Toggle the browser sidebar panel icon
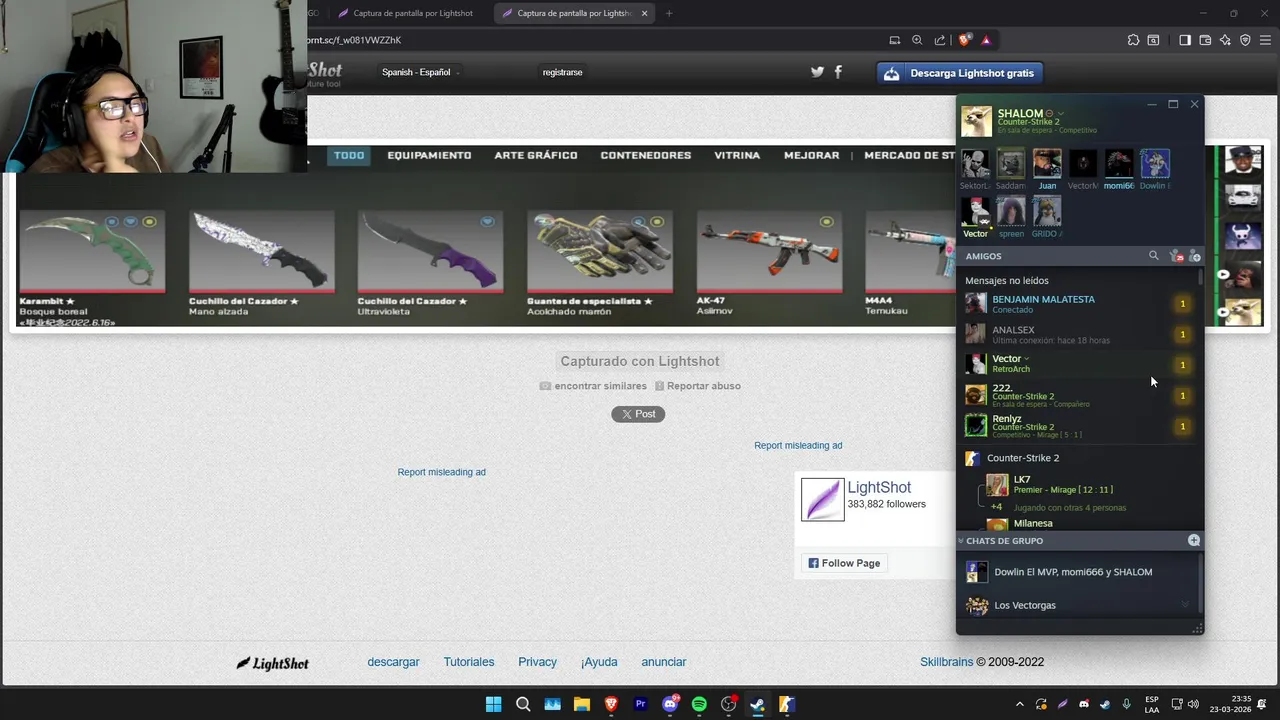Image resolution: width=1280 pixels, height=720 pixels. [x=1185, y=40]
